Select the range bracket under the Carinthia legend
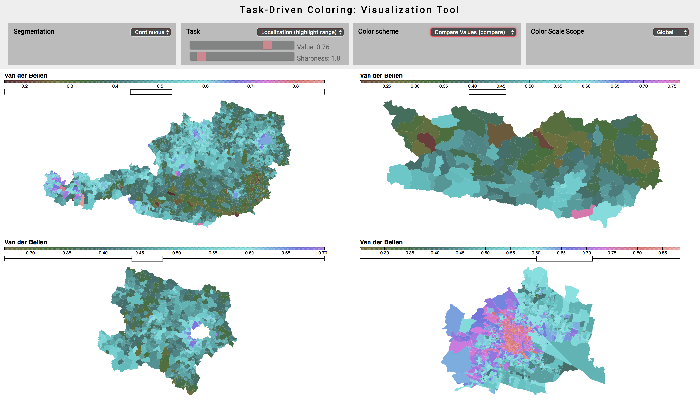700x406 pixels. pos(487,92)
